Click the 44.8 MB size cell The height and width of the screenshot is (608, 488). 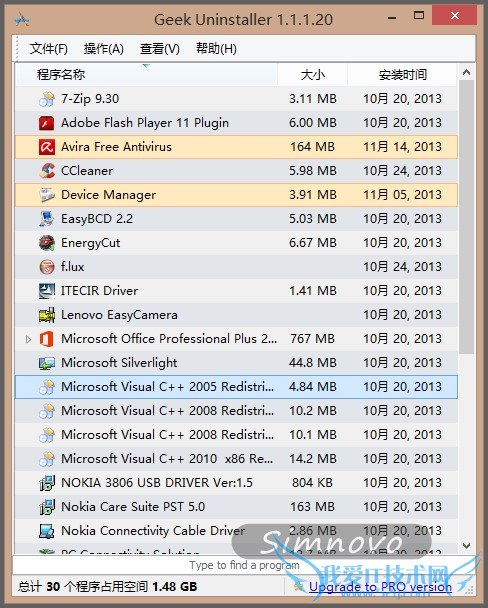click(x=312, y=363)
